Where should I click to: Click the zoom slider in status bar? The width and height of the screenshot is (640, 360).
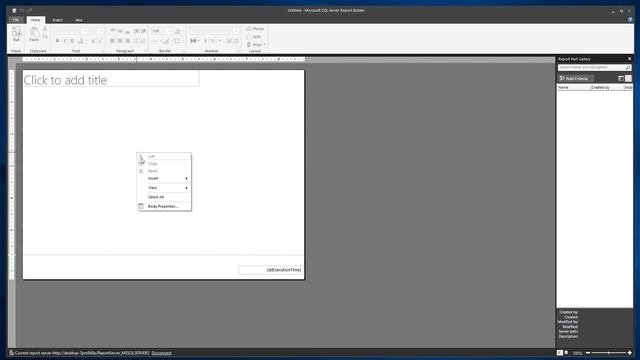[x=609, y=353]
